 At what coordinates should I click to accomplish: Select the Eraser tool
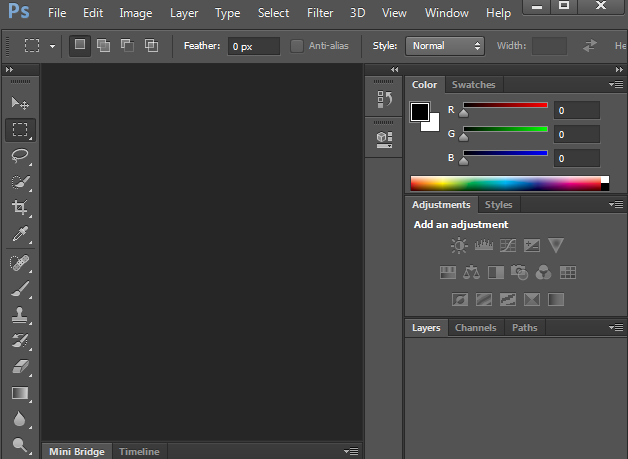(x=20, y=367)
